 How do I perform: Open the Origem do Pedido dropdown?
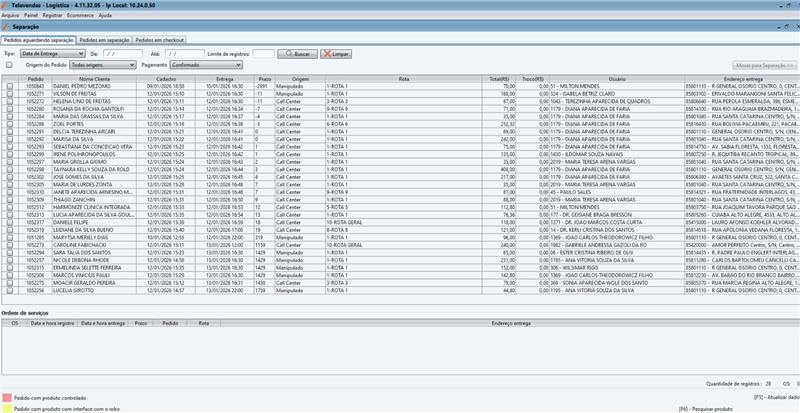pos(103,65)
